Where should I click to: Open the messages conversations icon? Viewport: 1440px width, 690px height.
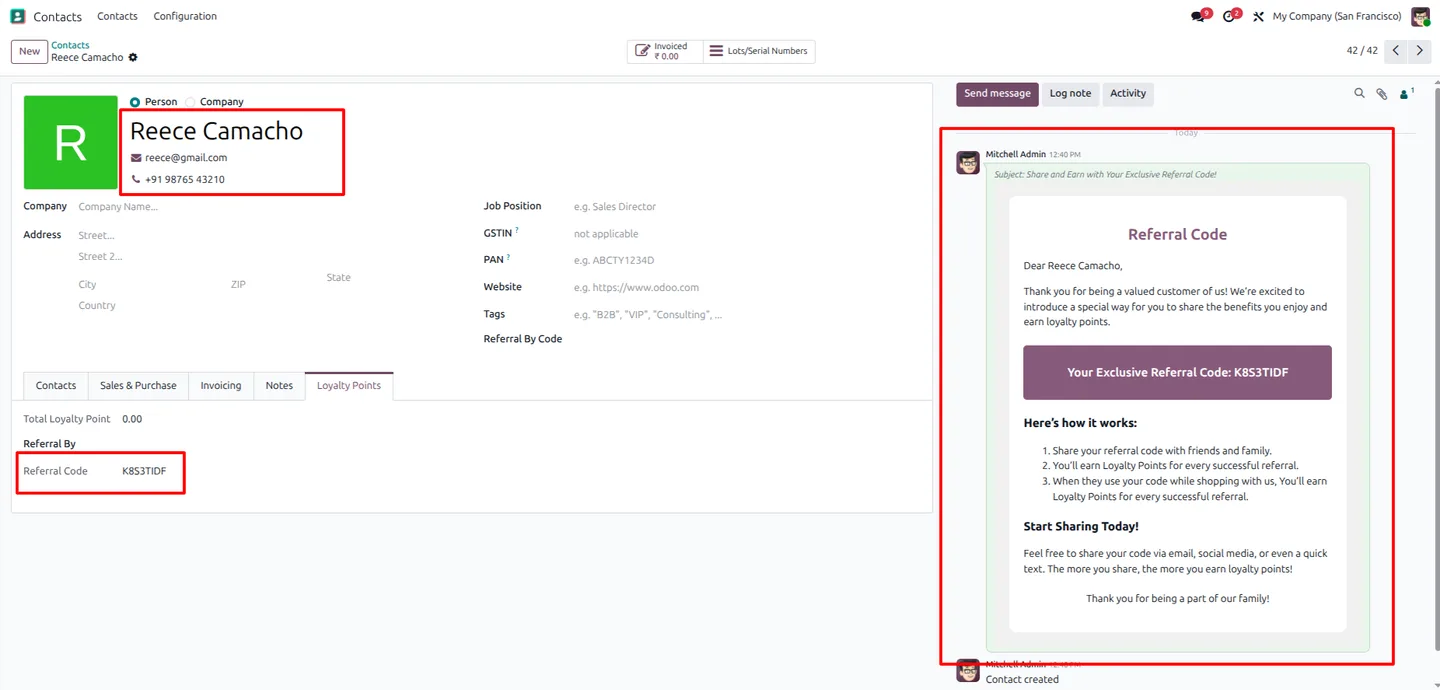1199,16
